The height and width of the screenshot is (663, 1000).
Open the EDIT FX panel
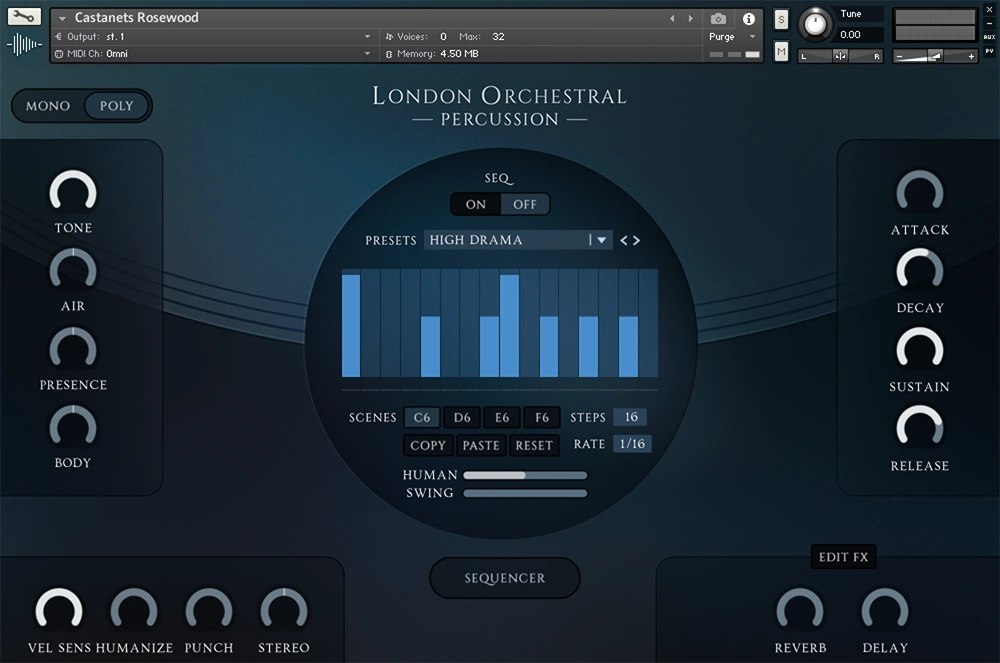click(x=843, y=557)
